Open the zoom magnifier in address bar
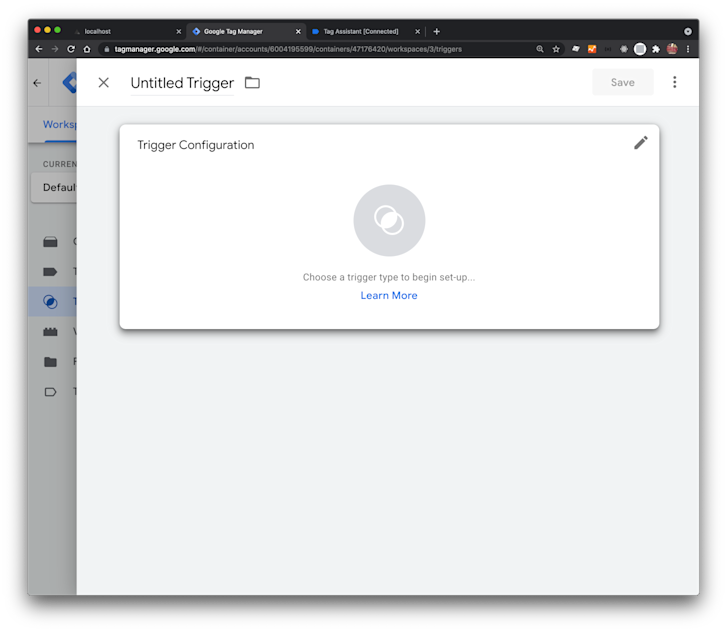The width and height of the screenshot is (727, 632). [x=540, y=49]
